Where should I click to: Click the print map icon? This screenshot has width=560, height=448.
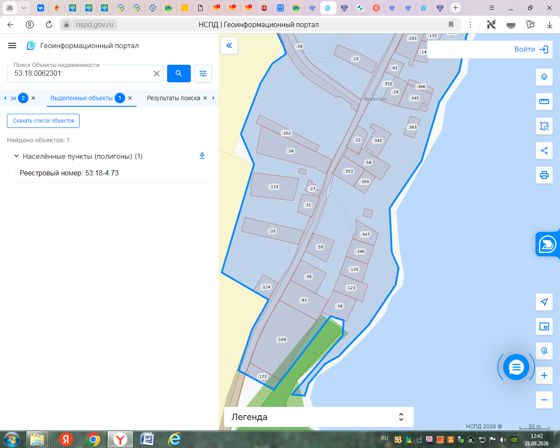pos(544,175)
